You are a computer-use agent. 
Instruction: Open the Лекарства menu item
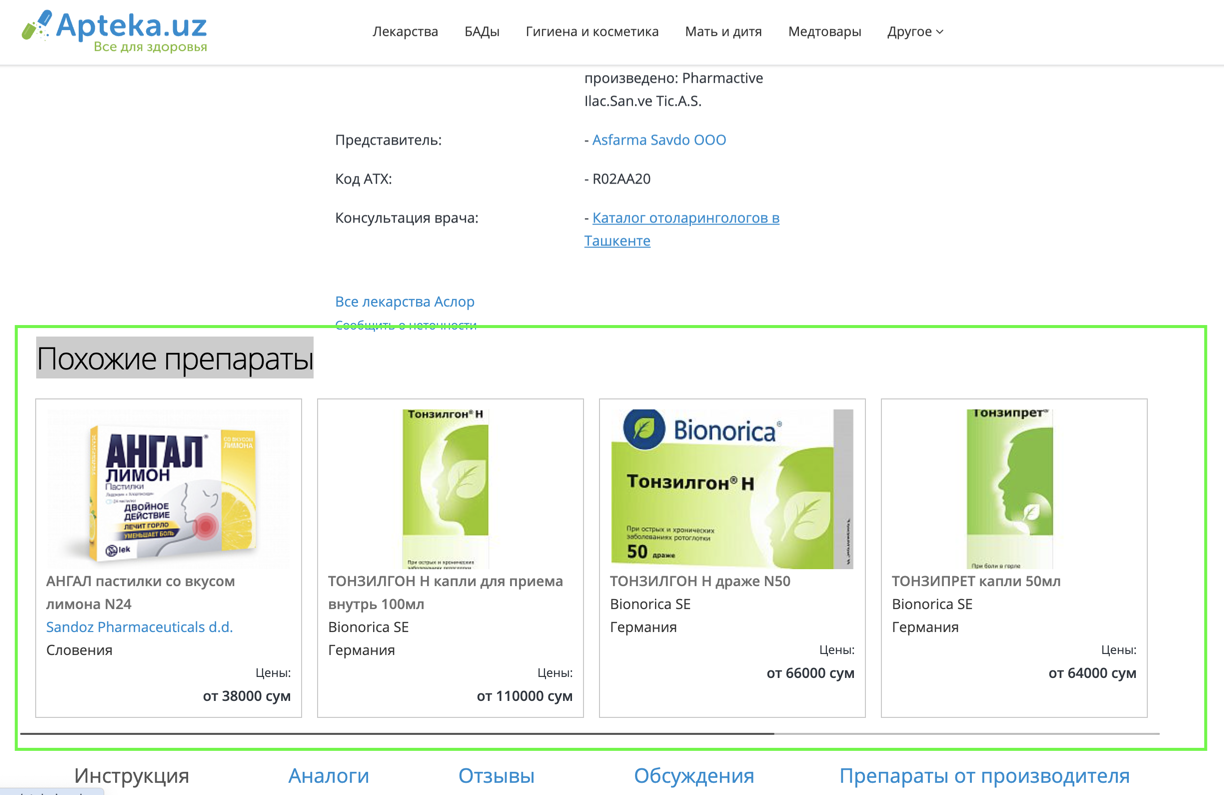[405, 31]
